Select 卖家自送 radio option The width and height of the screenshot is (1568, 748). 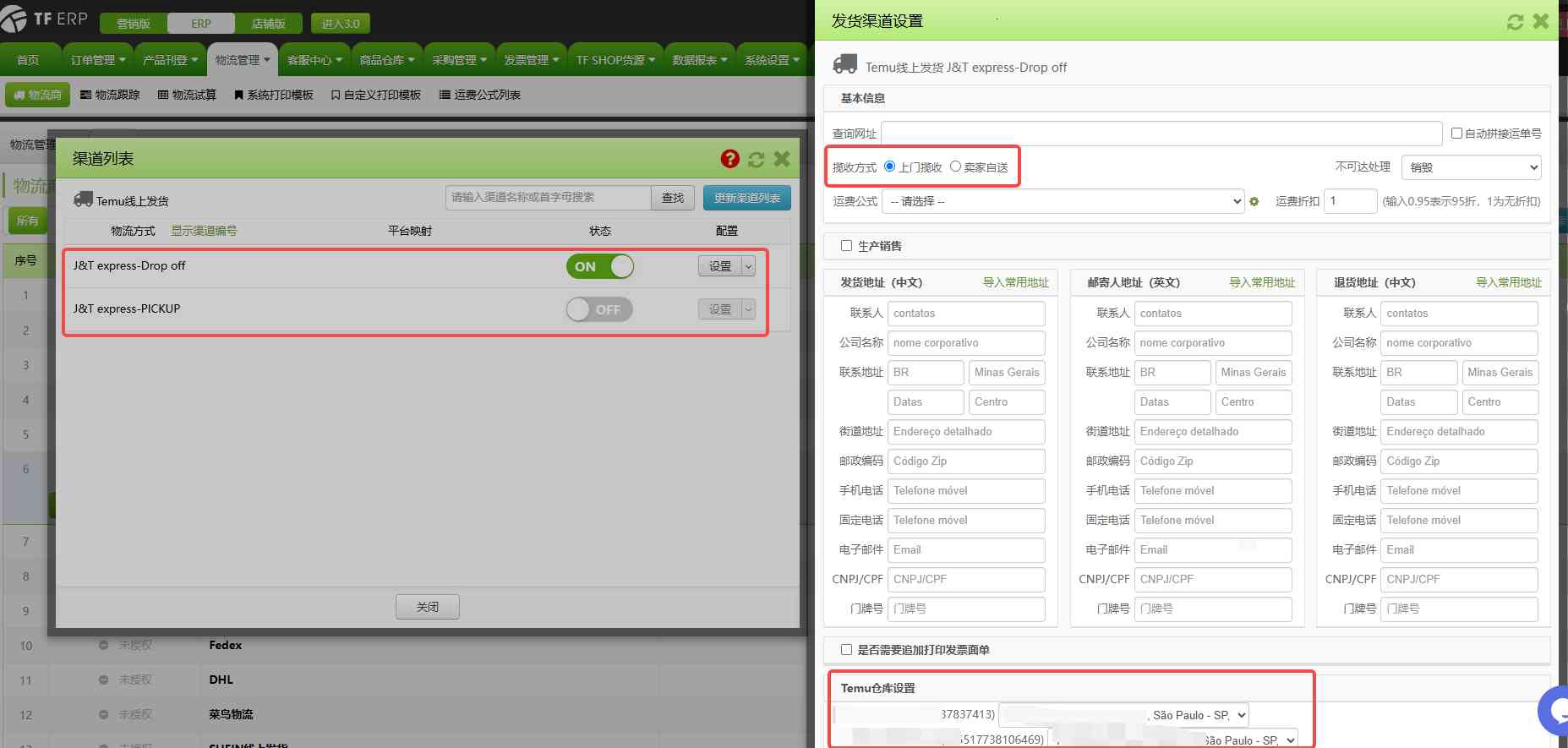point(955,167)
